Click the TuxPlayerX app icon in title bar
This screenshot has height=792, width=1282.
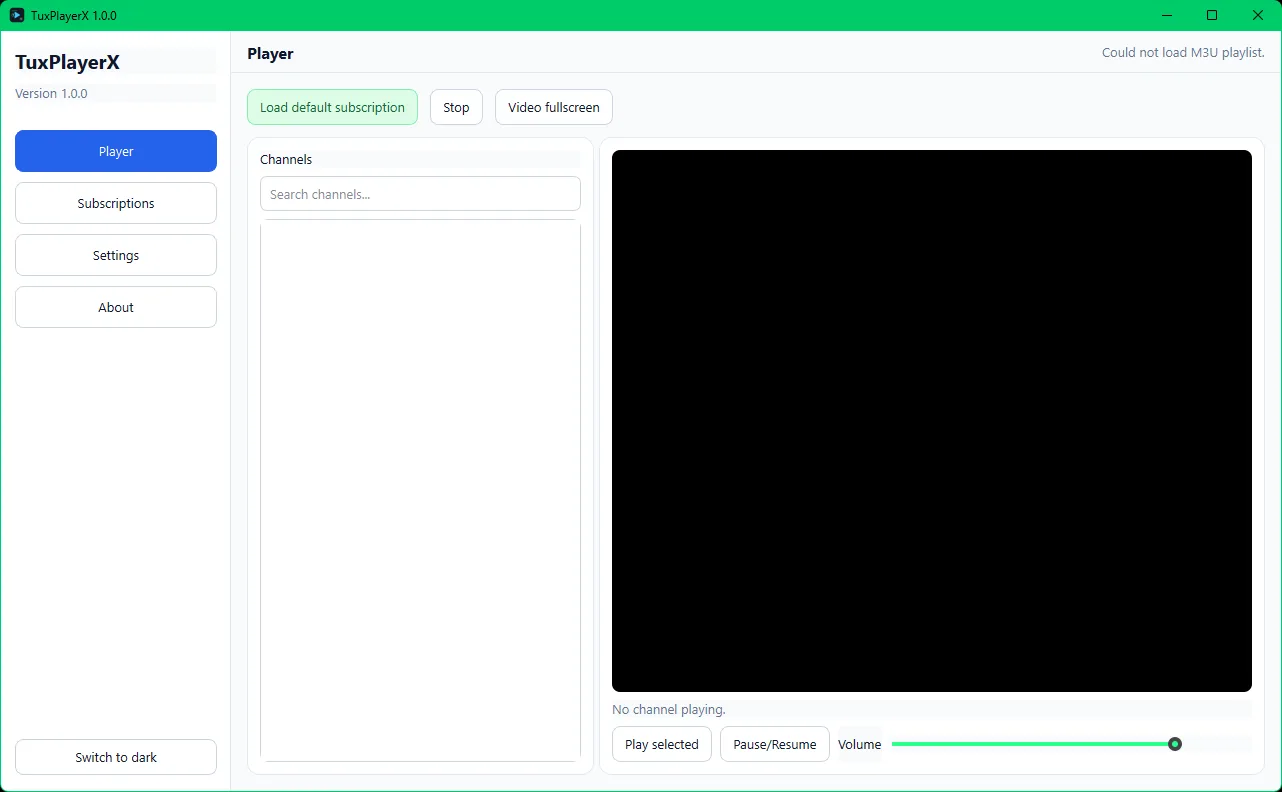point(17,15)
